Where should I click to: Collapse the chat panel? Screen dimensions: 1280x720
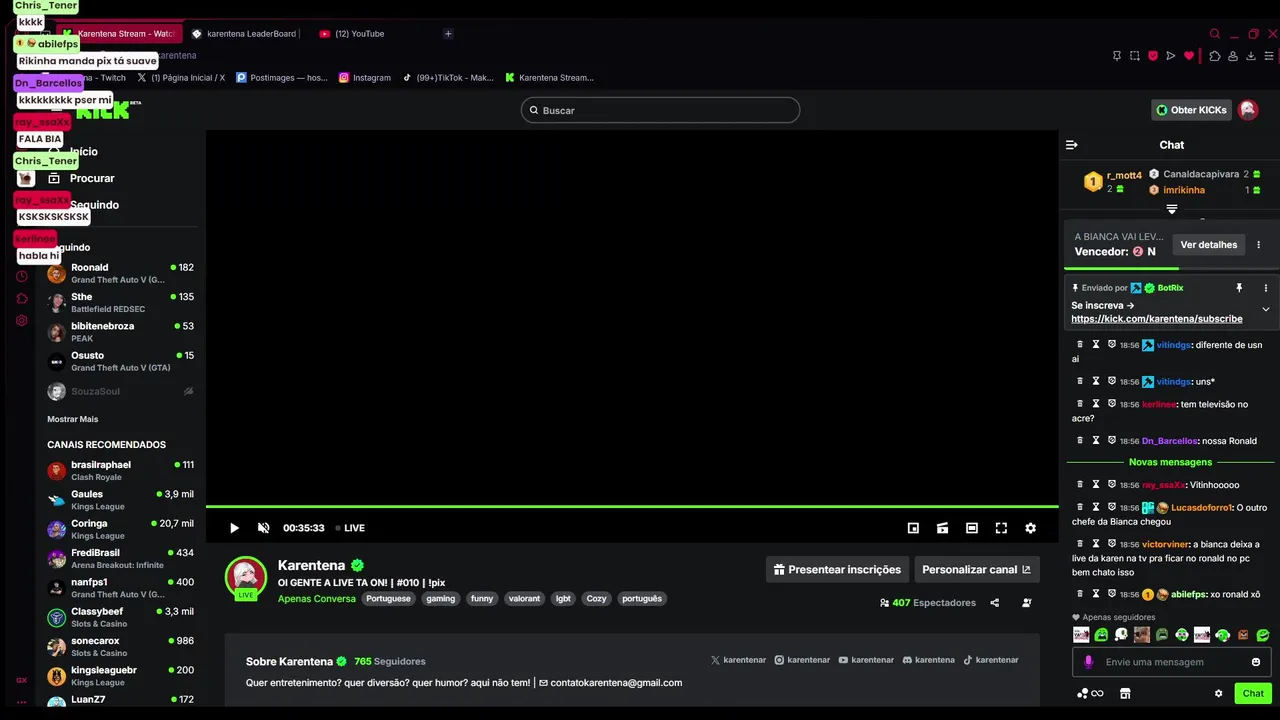[x=1072, y=145]
